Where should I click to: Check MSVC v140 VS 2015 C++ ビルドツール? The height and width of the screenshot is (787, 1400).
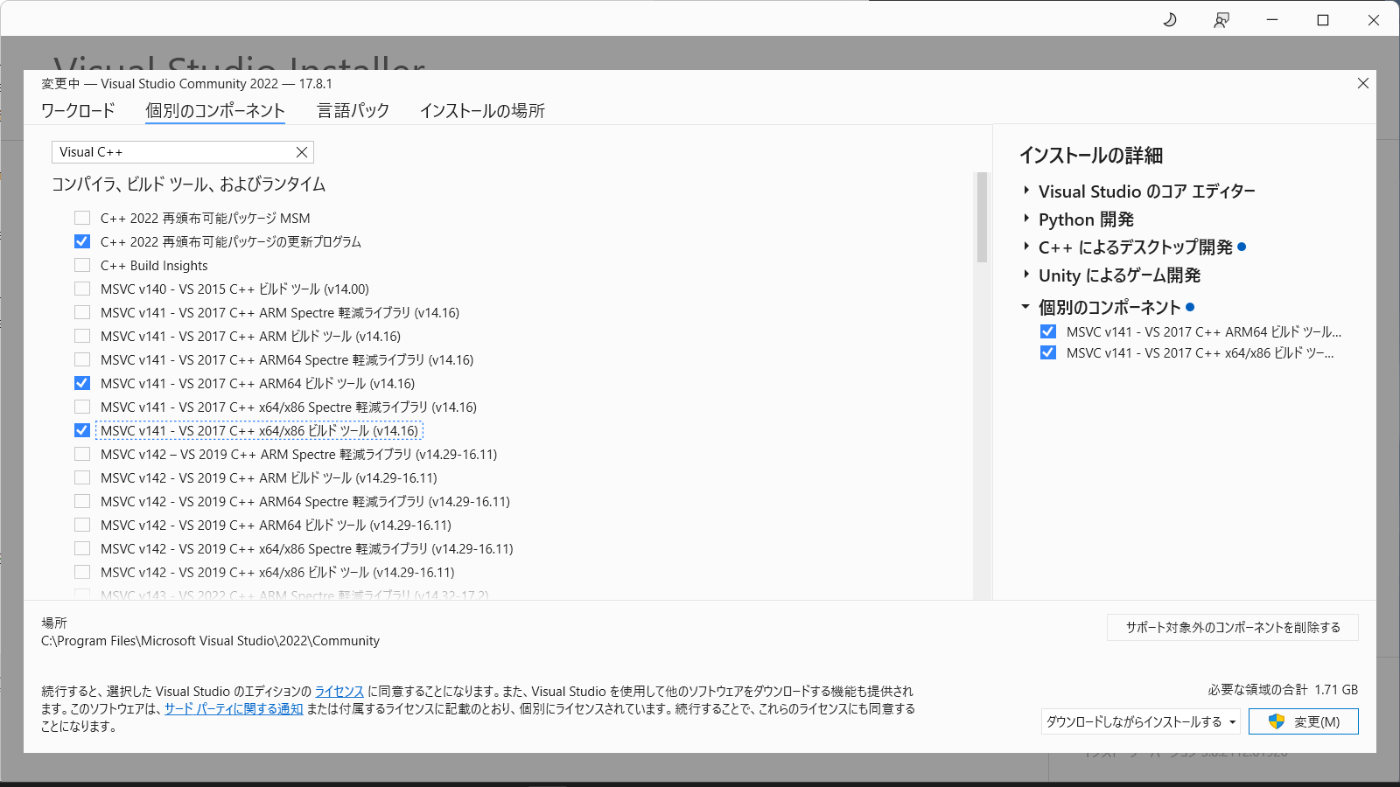tap(82, 289)
